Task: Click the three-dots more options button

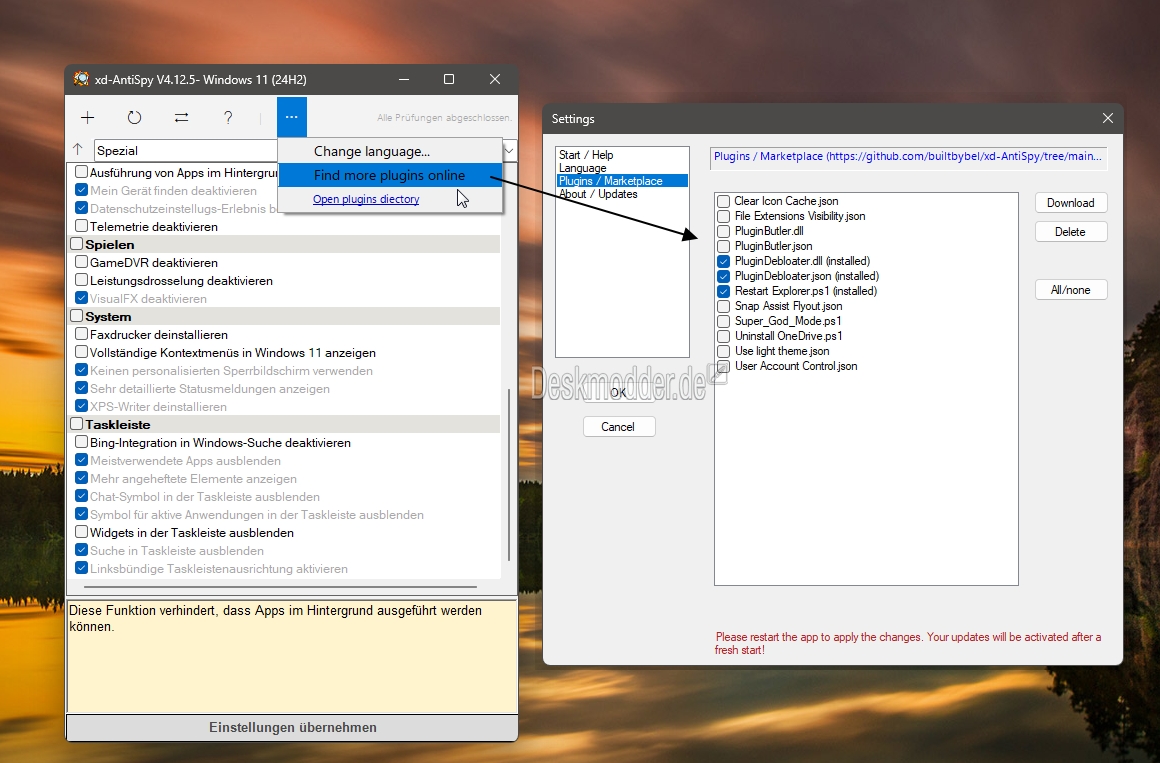Action: point(291,117)
